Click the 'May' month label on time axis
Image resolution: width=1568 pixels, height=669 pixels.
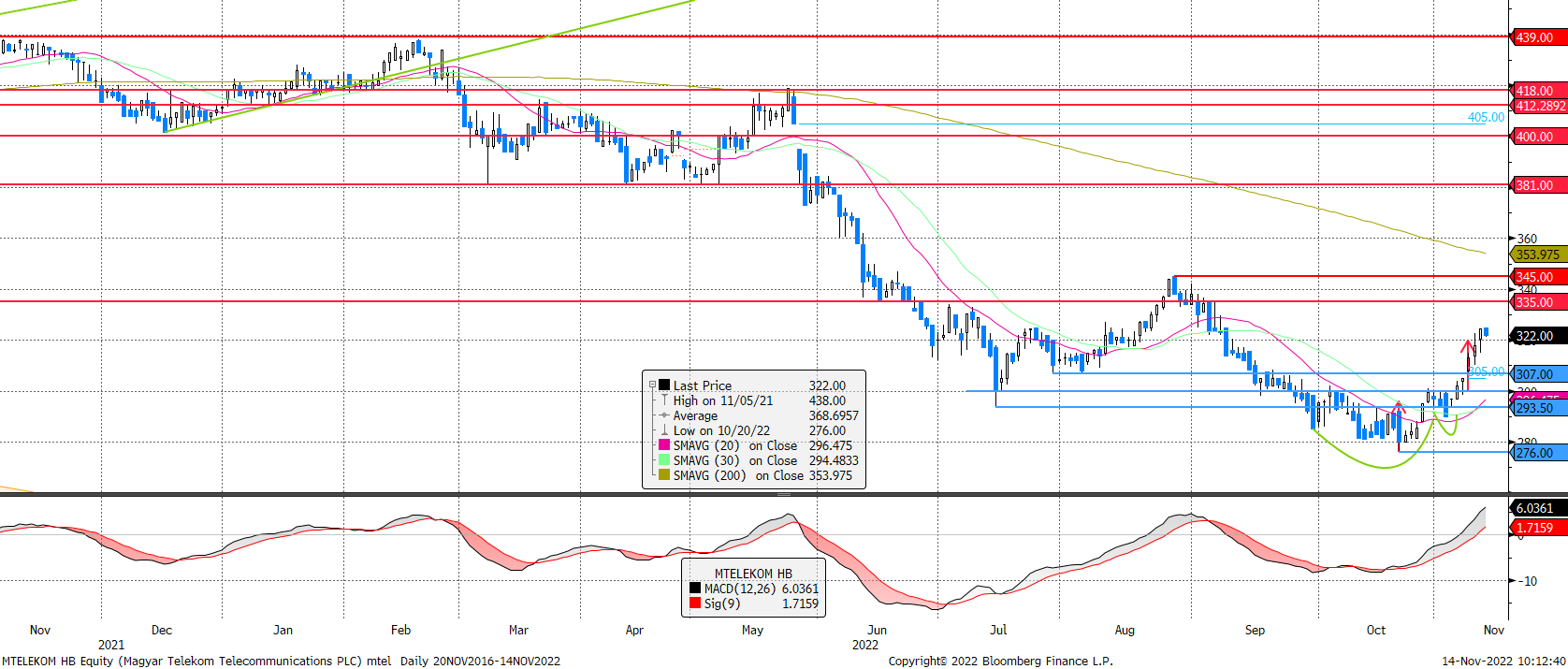tap(752, 630)
